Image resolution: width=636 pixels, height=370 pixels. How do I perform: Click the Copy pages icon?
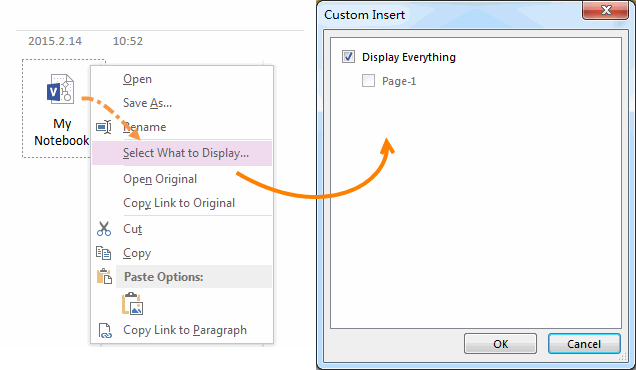coord(103,253)
